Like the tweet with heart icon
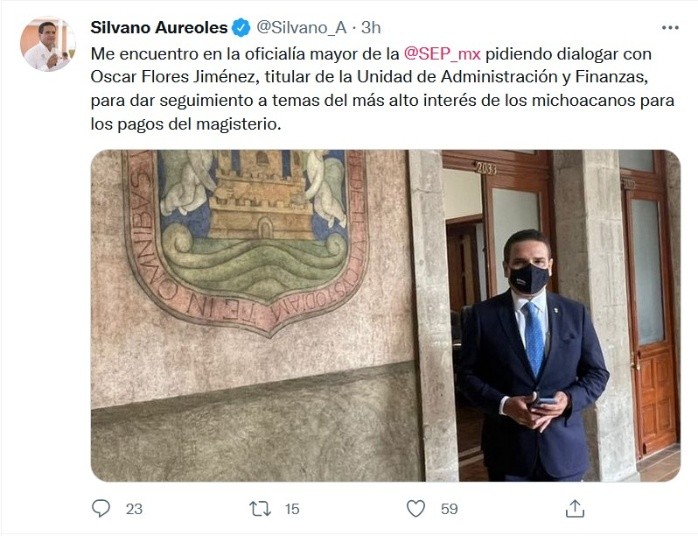 coord(416,508)
